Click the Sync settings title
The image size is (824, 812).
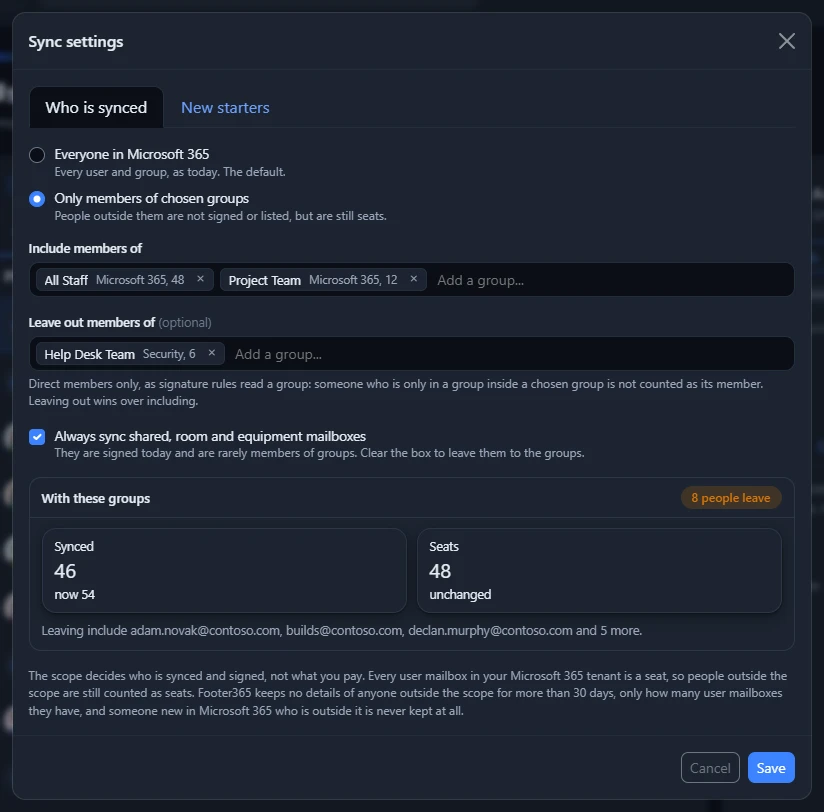tap(76, 42)
